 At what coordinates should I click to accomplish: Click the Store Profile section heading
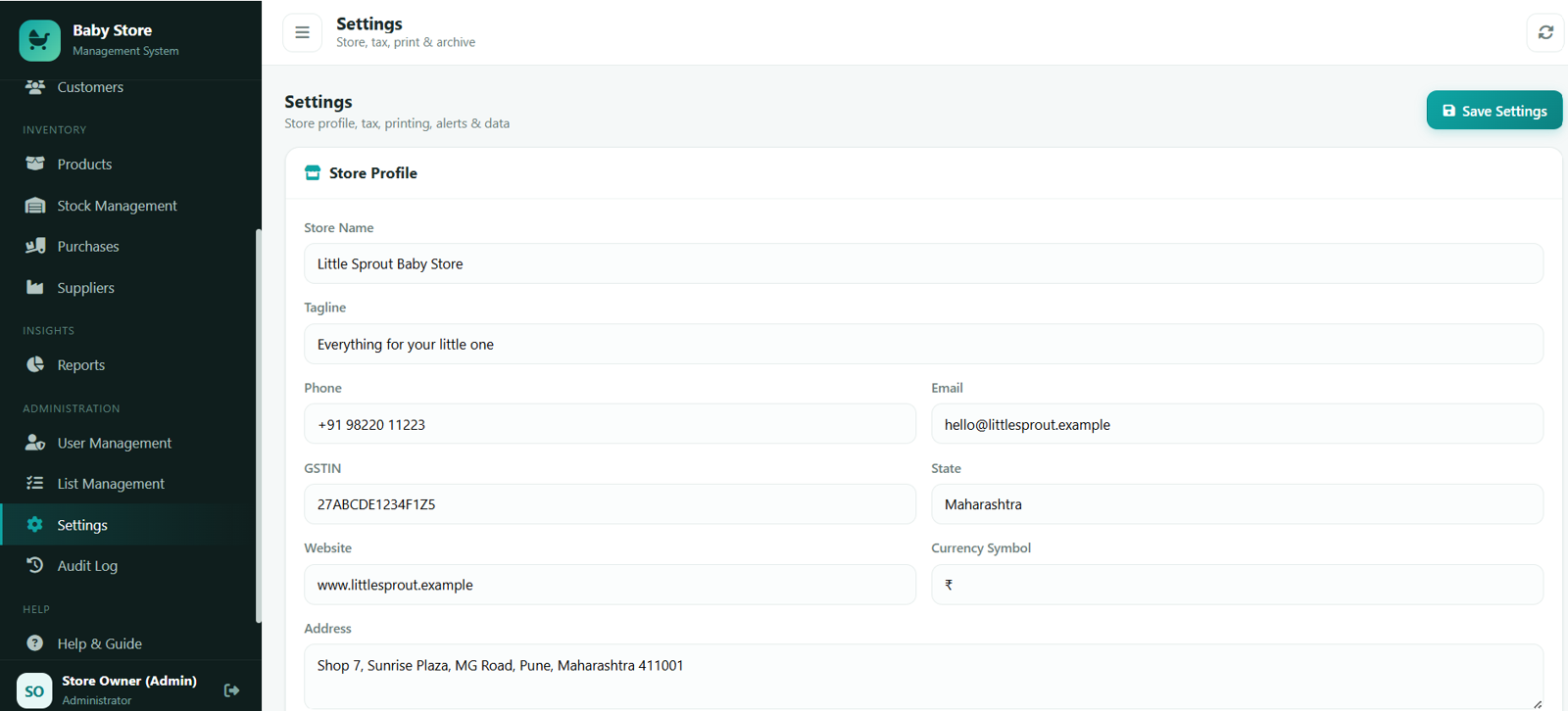(x=373, y=173)
